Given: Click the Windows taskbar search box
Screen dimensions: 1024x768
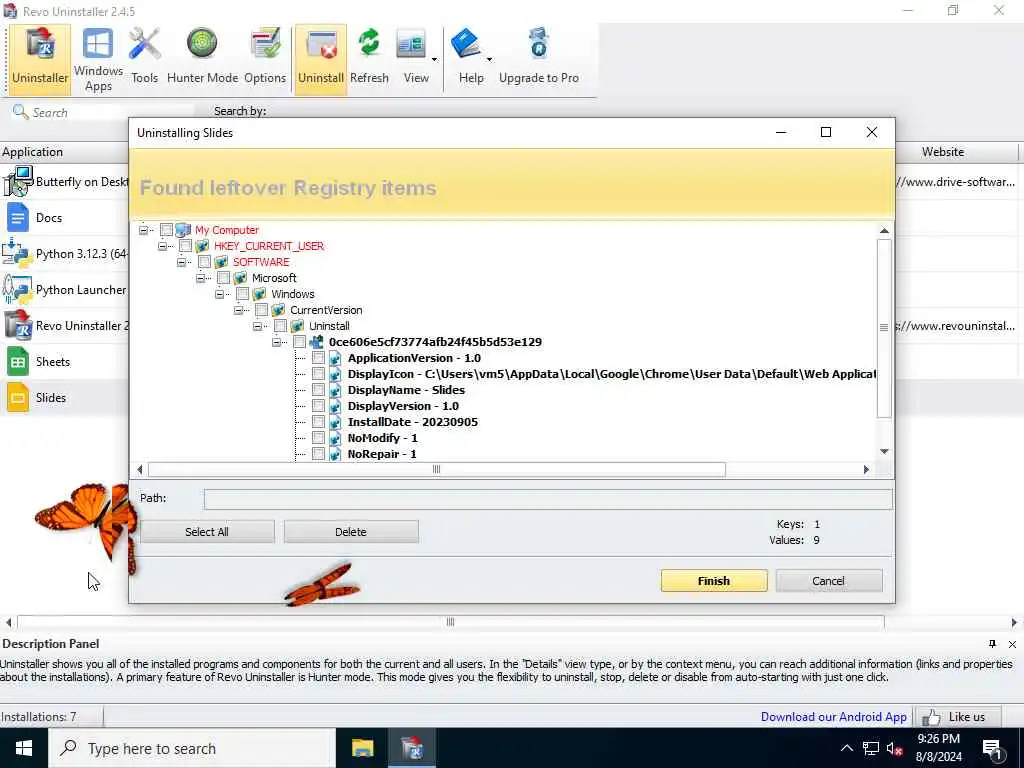Looking at the screenshot, I should 192,748.
